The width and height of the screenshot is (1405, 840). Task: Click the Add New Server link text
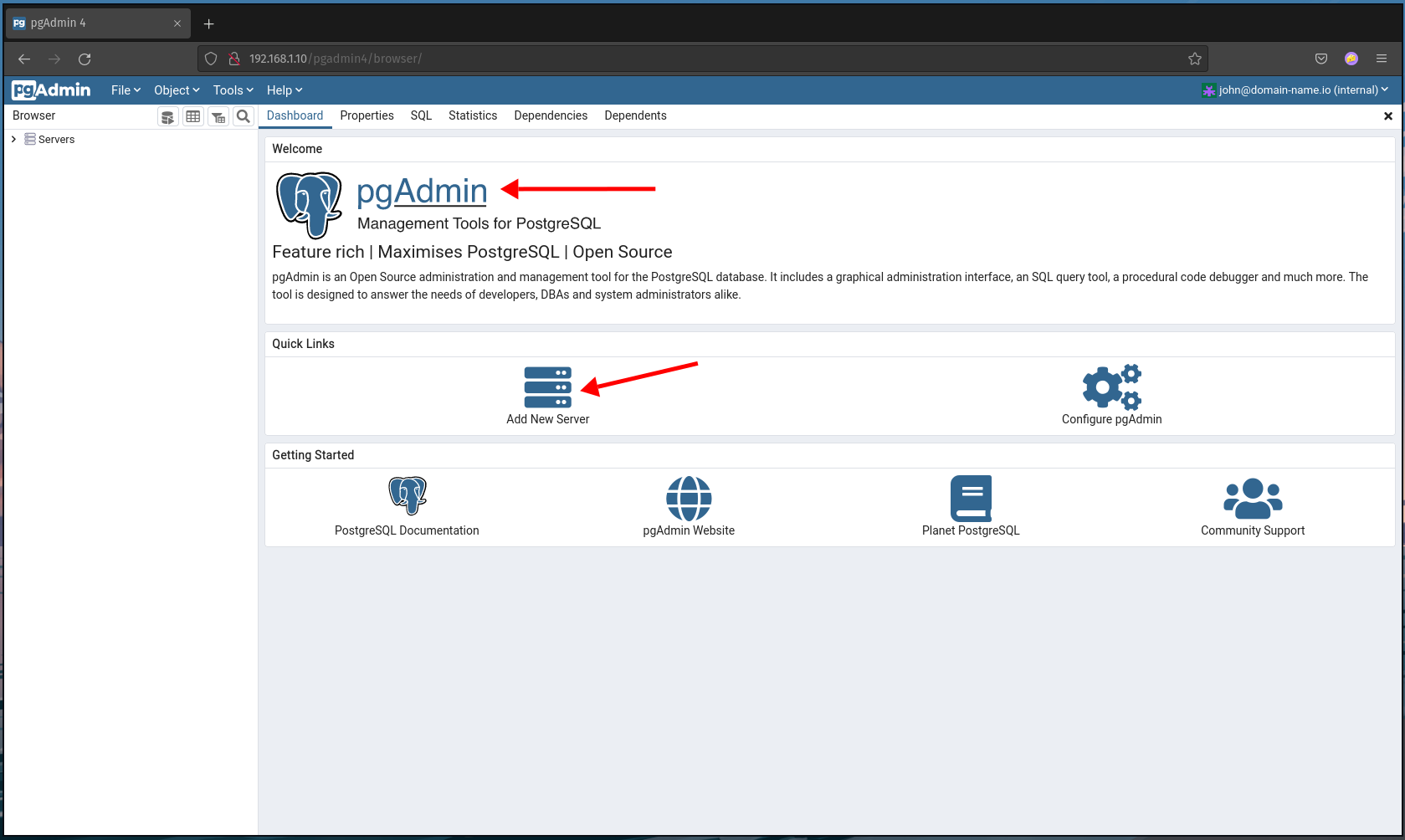click(548, 419)
